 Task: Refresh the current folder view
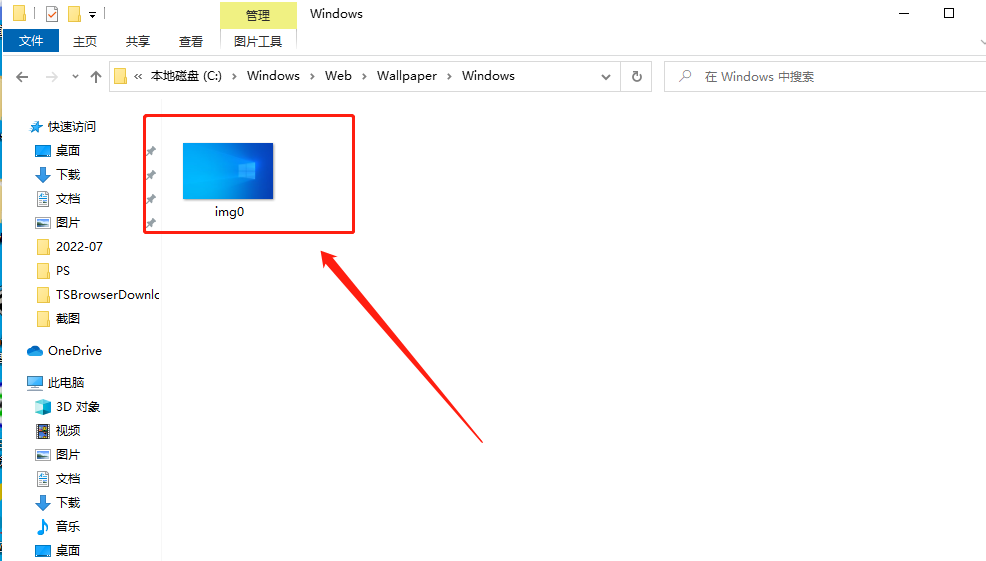tap(636, 76)
